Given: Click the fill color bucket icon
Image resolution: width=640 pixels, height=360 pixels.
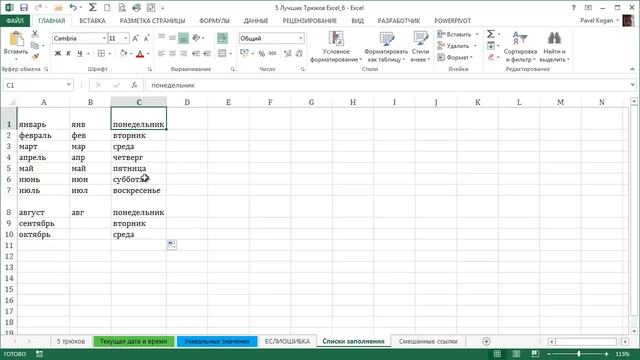Looking at the screenshot, I should point(123,53).
